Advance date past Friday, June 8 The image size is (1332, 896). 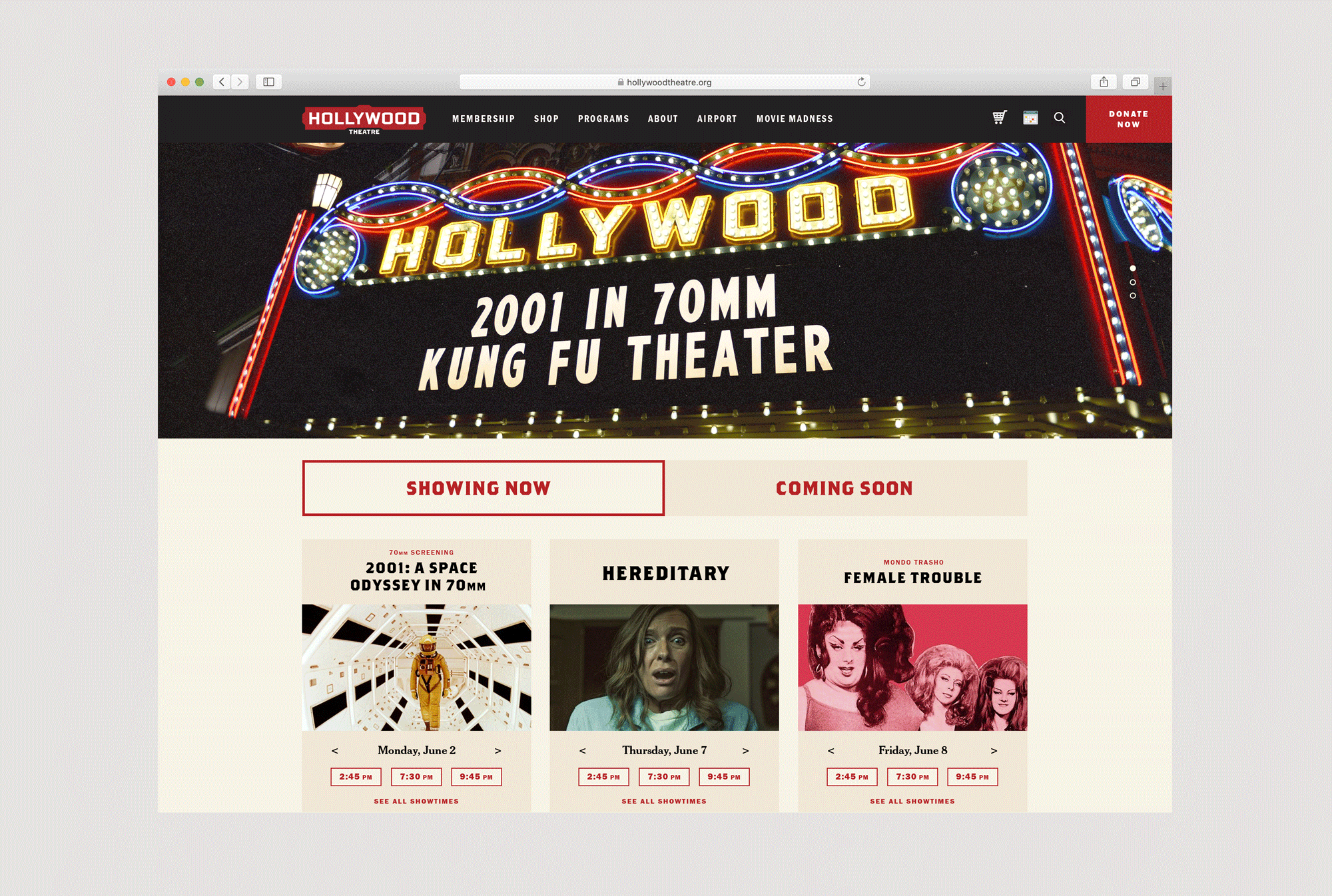click(994, 751)
